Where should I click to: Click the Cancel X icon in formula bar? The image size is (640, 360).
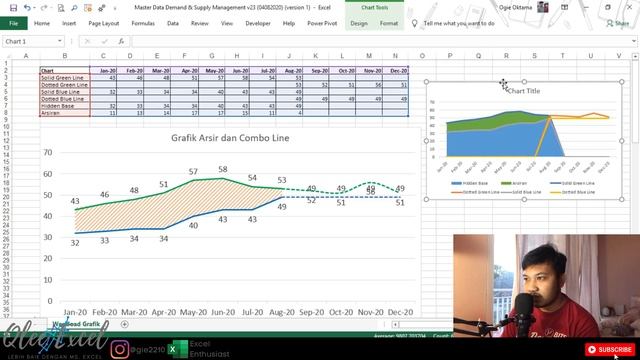[87, 41]
